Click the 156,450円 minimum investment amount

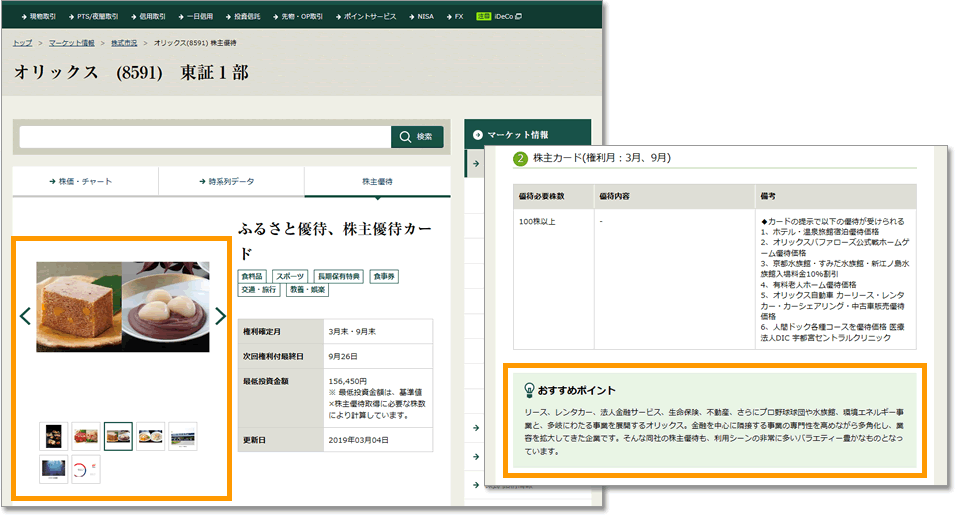348,381
